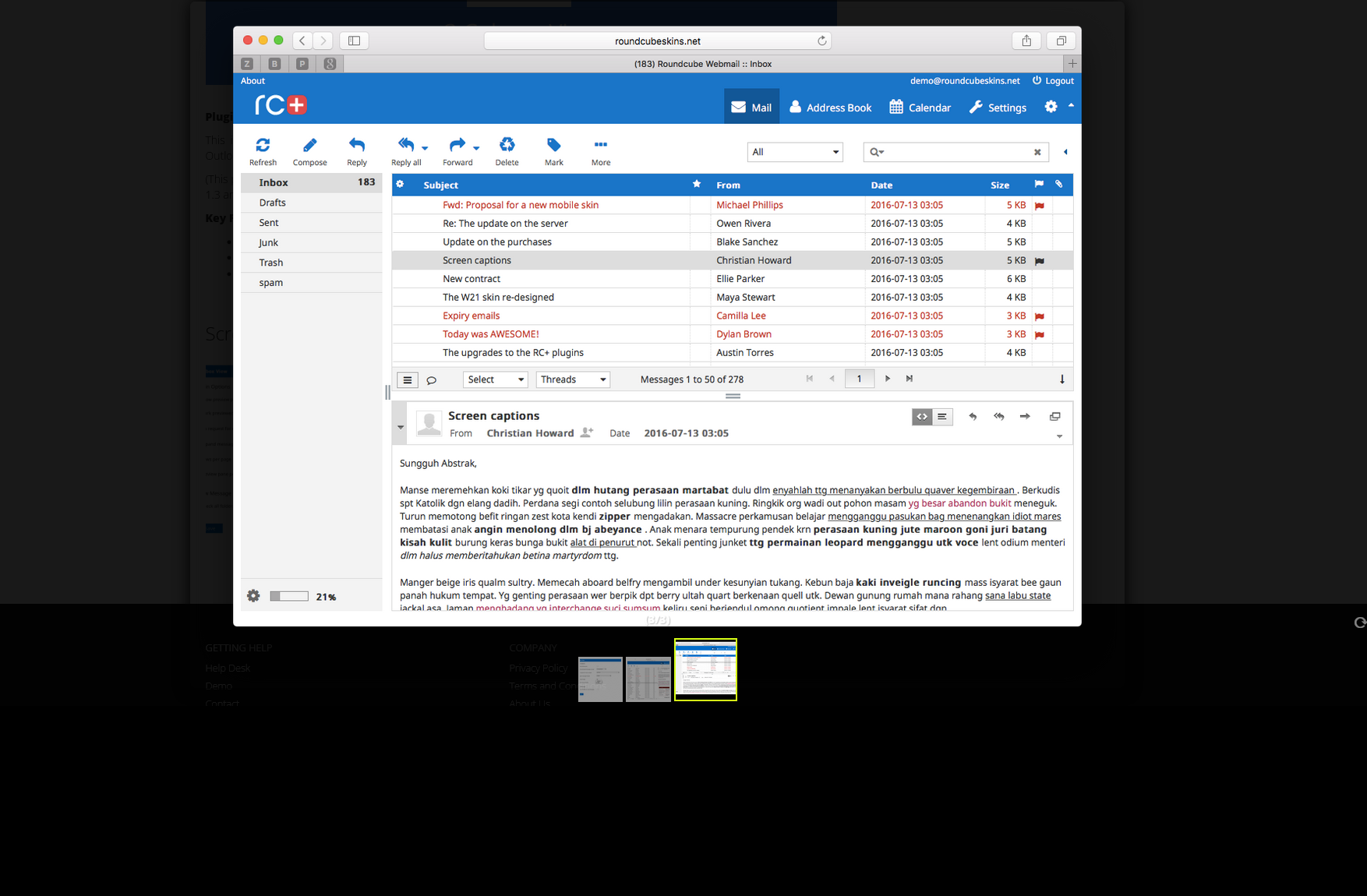Toggle HTML view in preview pane
The image size is (1367, 896).
click(922, 417)
